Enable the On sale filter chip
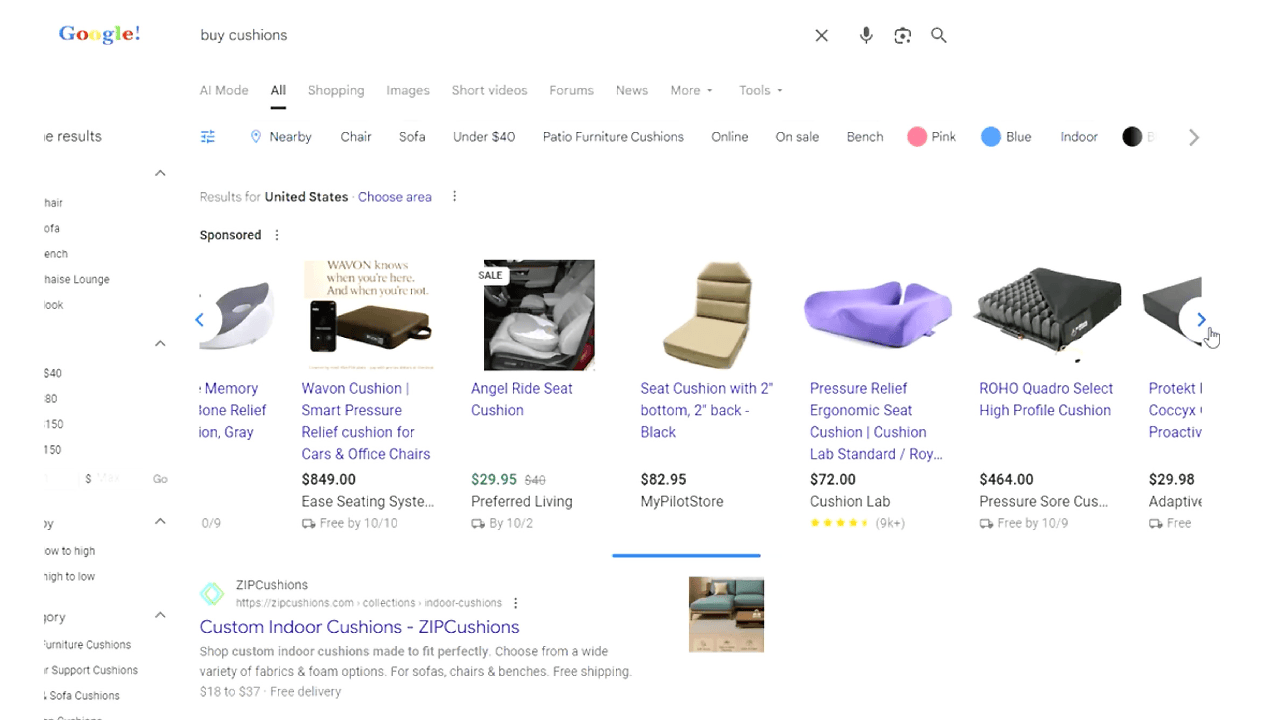 coord(797,137)
